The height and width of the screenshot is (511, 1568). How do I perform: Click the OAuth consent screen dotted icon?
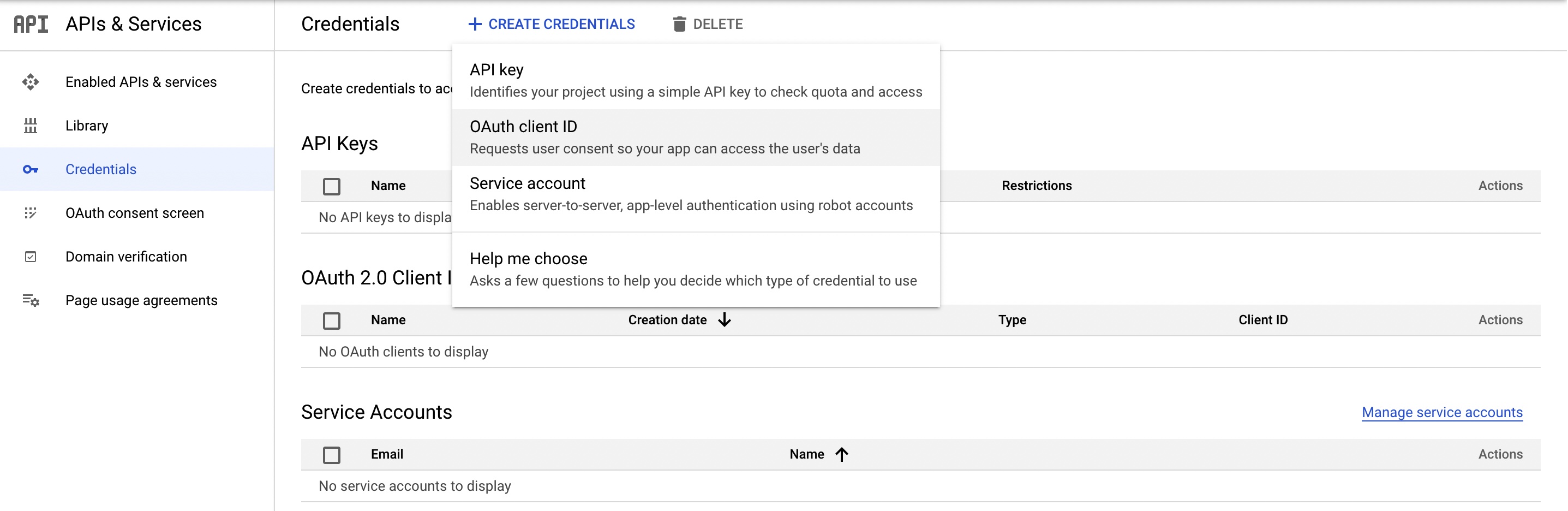pos(31,213)
